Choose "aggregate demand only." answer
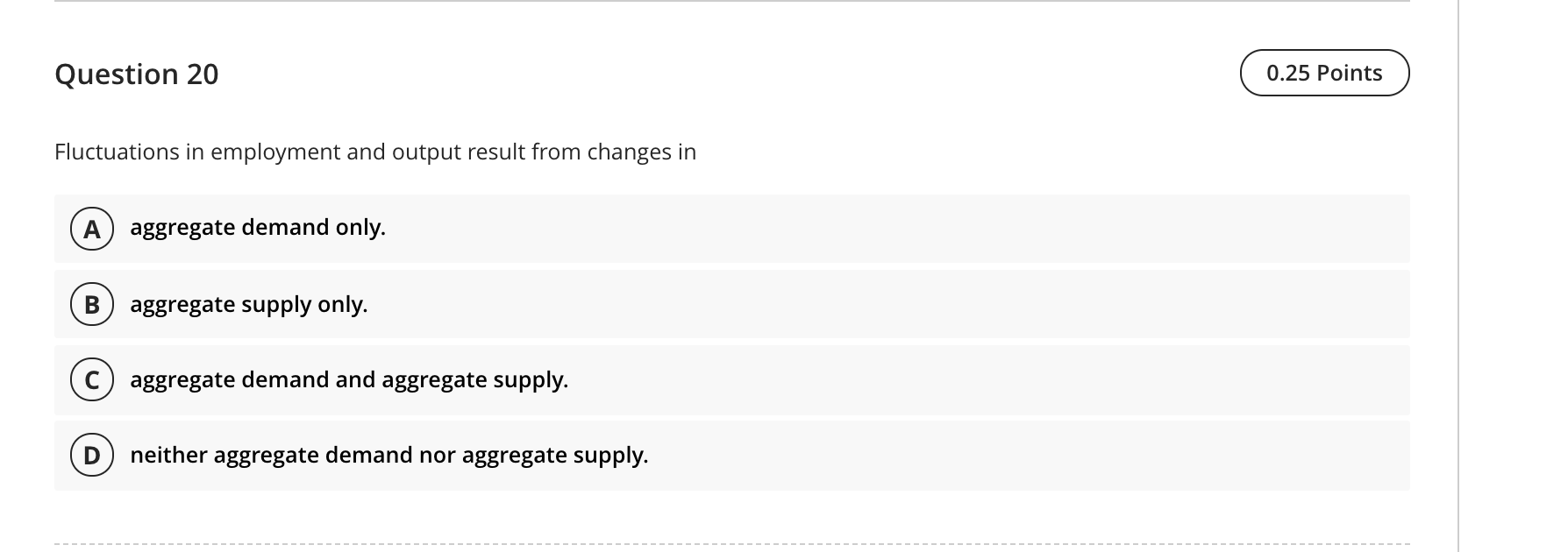1568x552 pixels. 258,229
